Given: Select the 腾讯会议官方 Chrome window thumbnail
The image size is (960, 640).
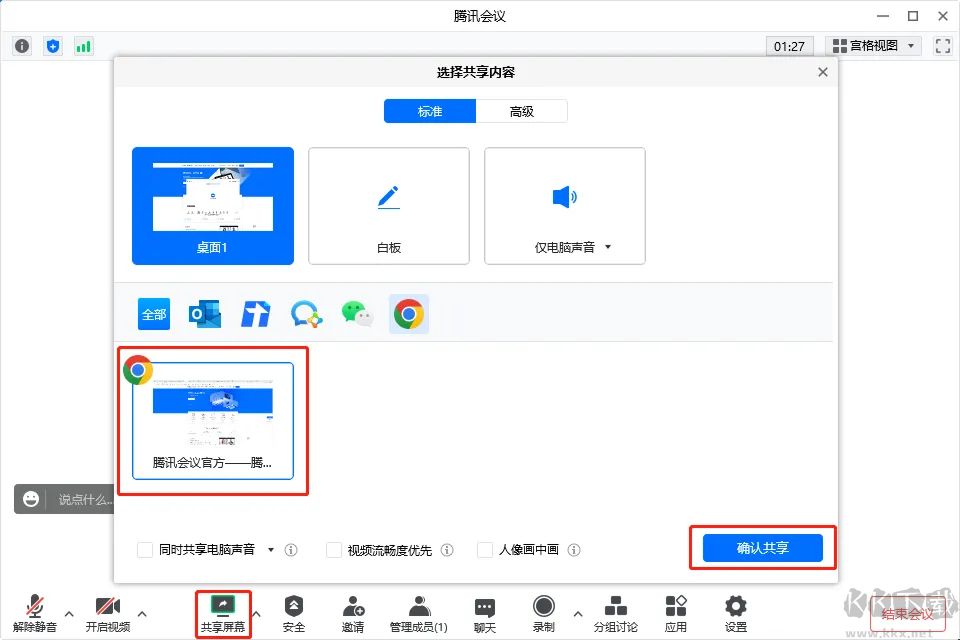Looking at the screenshot, I should [x=213, y=420].
